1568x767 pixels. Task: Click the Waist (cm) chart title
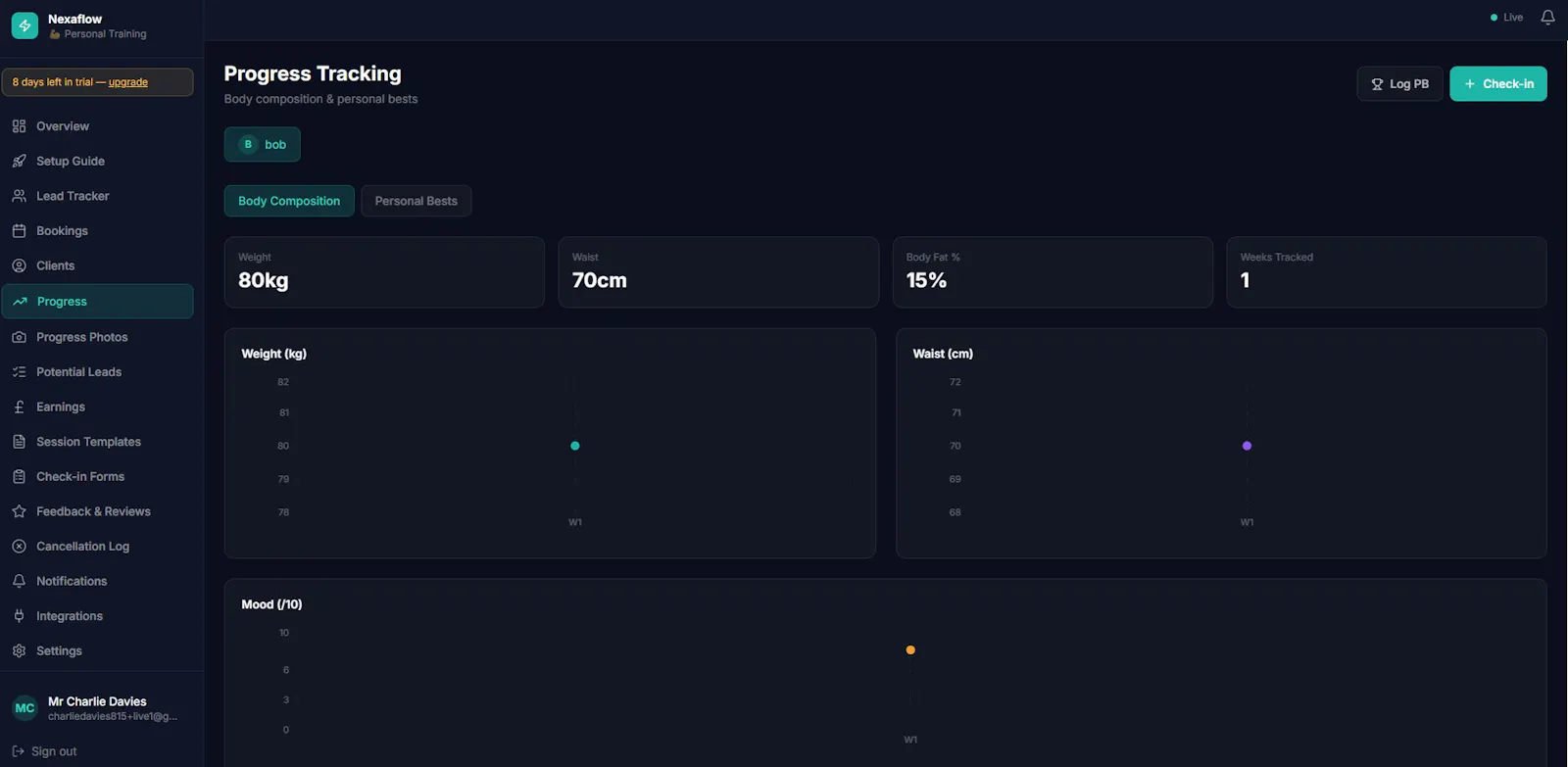coord(943,354)
